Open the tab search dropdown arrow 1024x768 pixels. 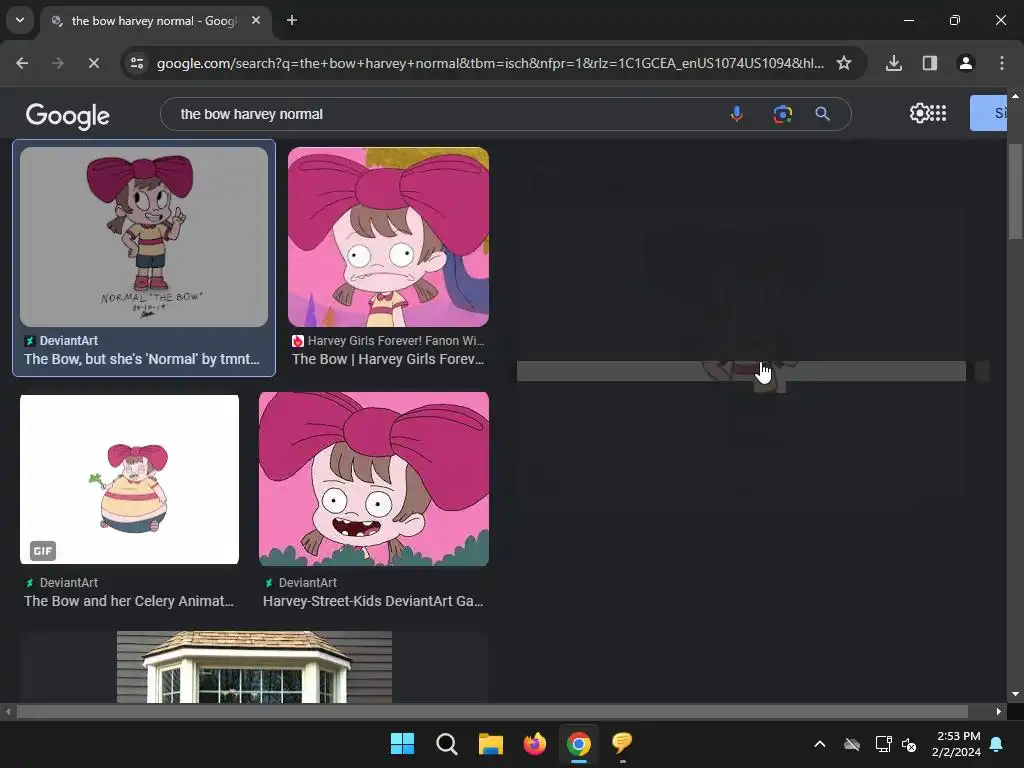(20, 20)
